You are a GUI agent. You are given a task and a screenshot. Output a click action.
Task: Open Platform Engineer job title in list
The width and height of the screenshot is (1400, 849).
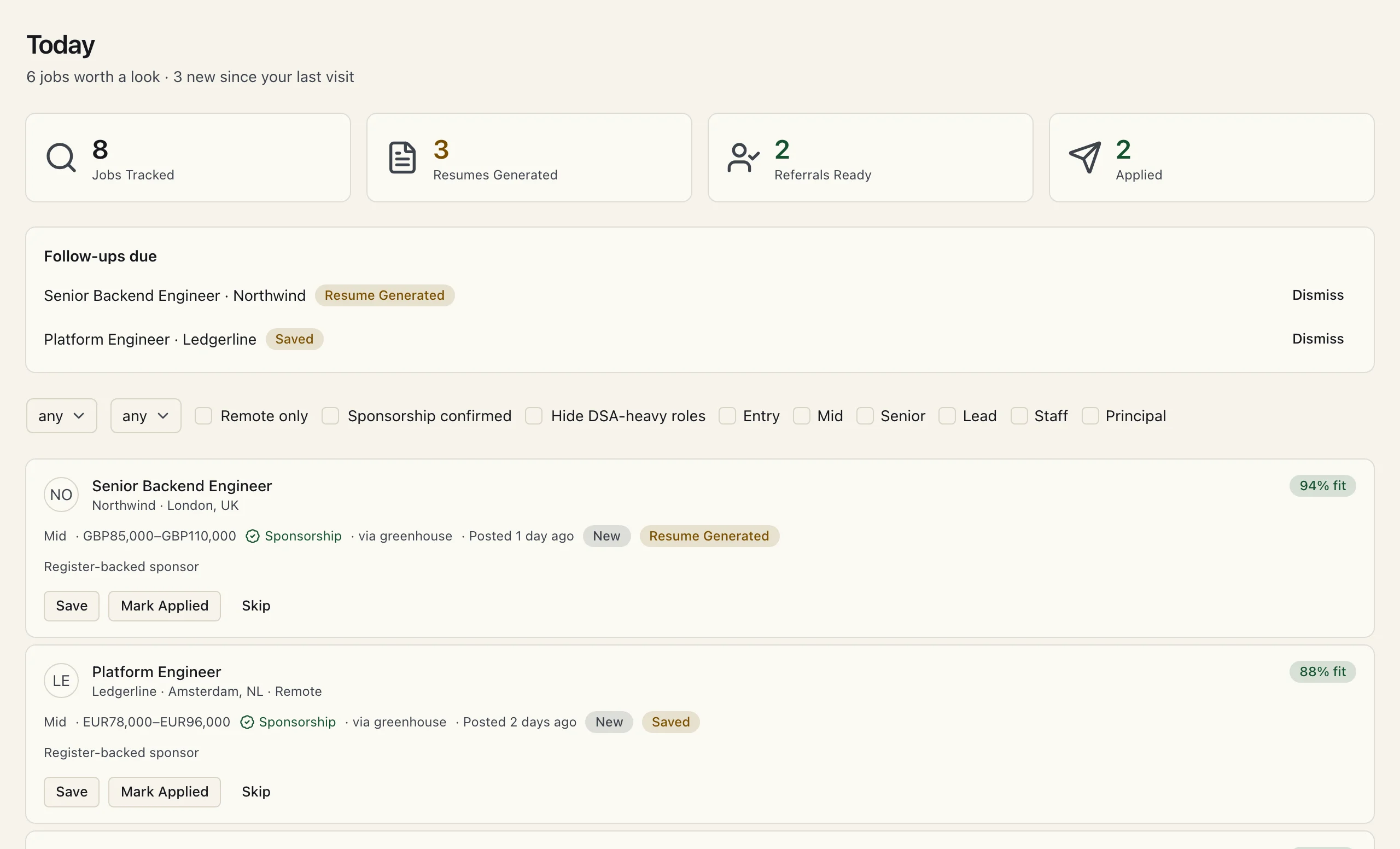click(x=156, y=672)
